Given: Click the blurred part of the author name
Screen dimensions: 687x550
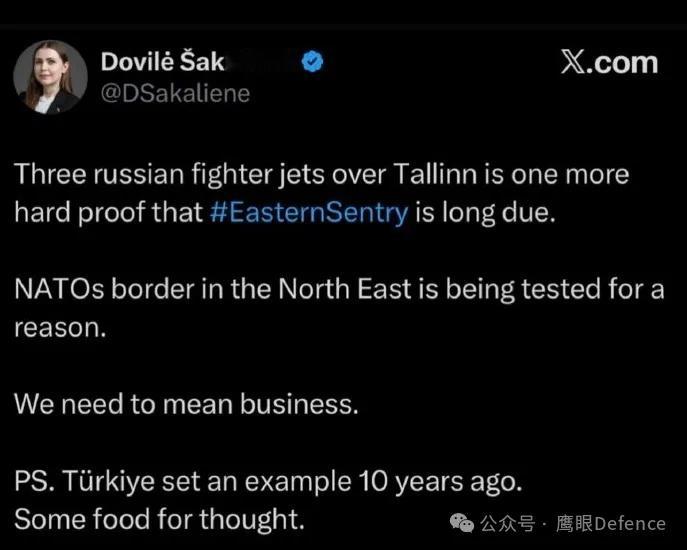Looking at the screenshot, I should 262,61.
